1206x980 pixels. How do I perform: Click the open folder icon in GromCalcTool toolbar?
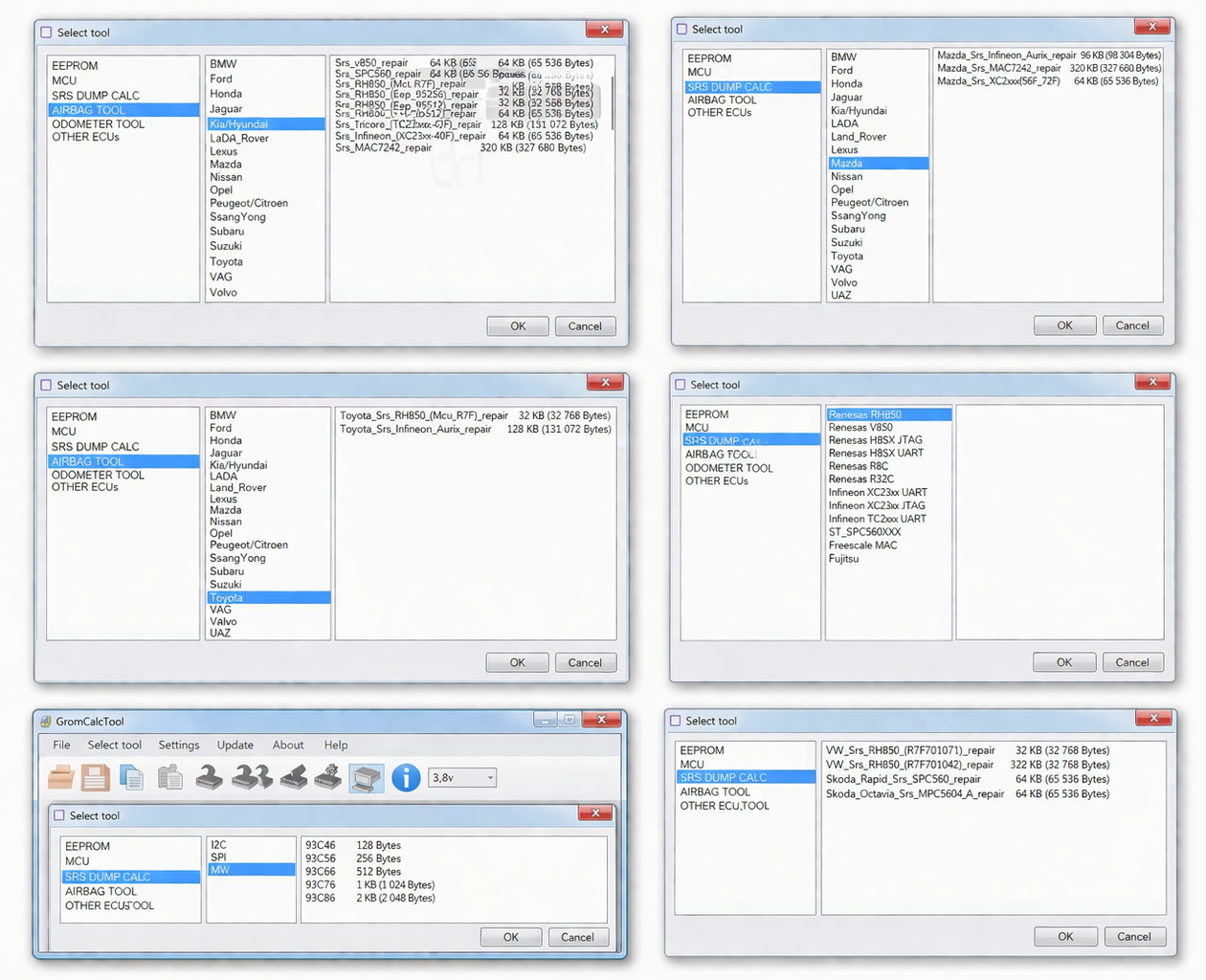coord(61,777)
